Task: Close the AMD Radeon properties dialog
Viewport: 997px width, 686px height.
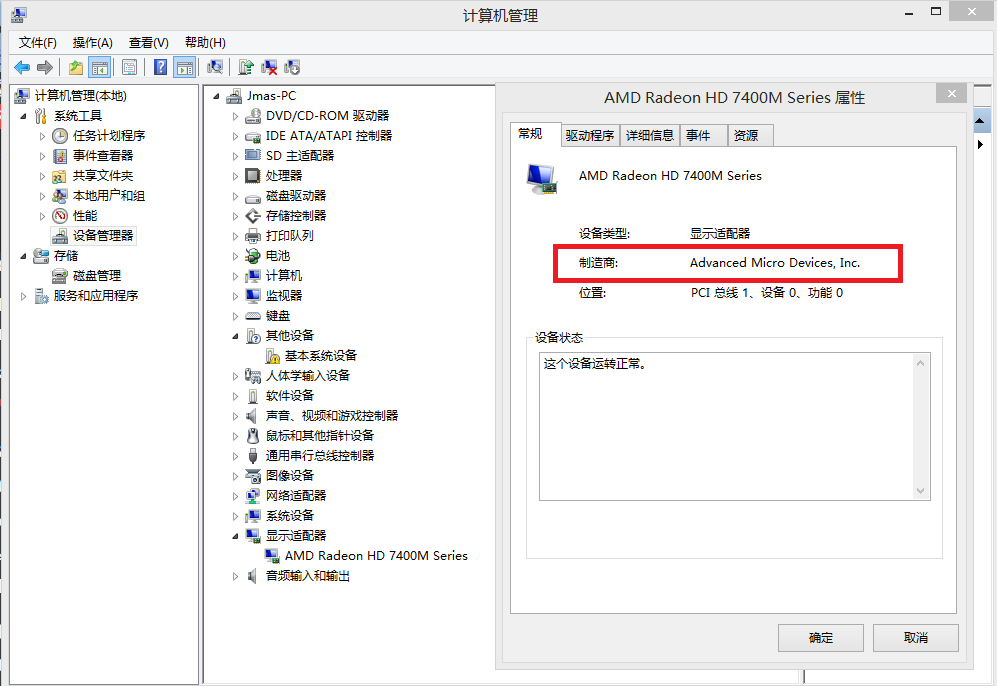Action: point(951,93)
